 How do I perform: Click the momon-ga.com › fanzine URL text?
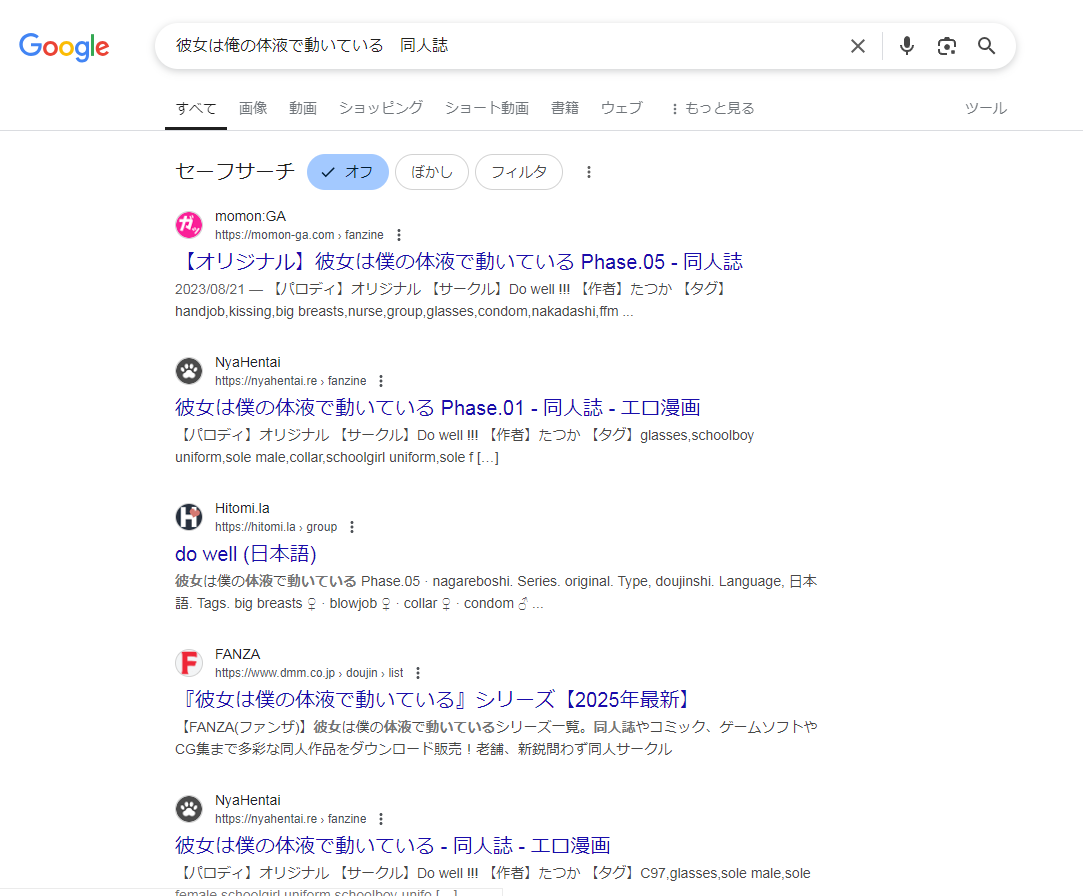pyautogui.click(x=299, y=235)
